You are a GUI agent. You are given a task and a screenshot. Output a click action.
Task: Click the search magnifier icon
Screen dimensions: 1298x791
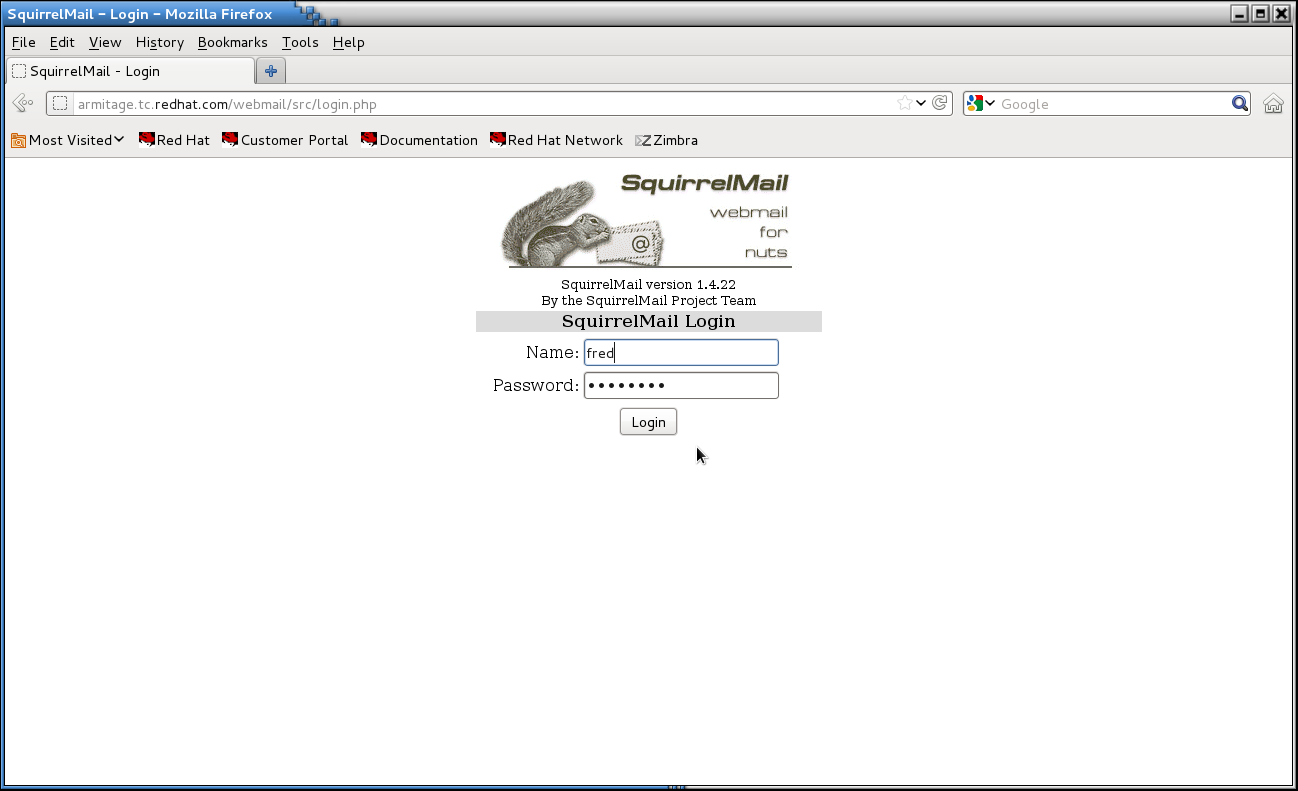pyautogui.click(x=1240, y=103)
